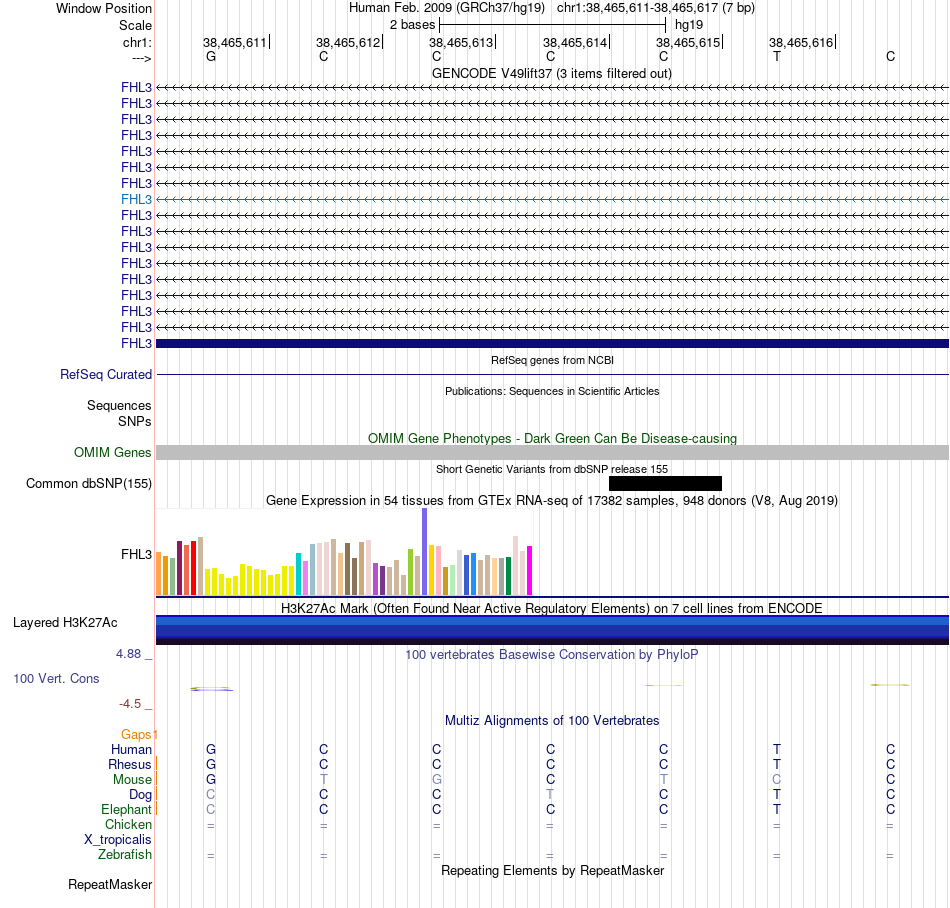Click the Chicken species label

pyautogui.click(x=128, y=824)
